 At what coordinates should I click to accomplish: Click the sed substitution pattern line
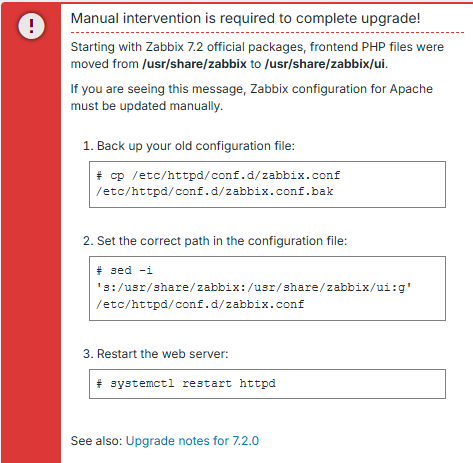254,287
